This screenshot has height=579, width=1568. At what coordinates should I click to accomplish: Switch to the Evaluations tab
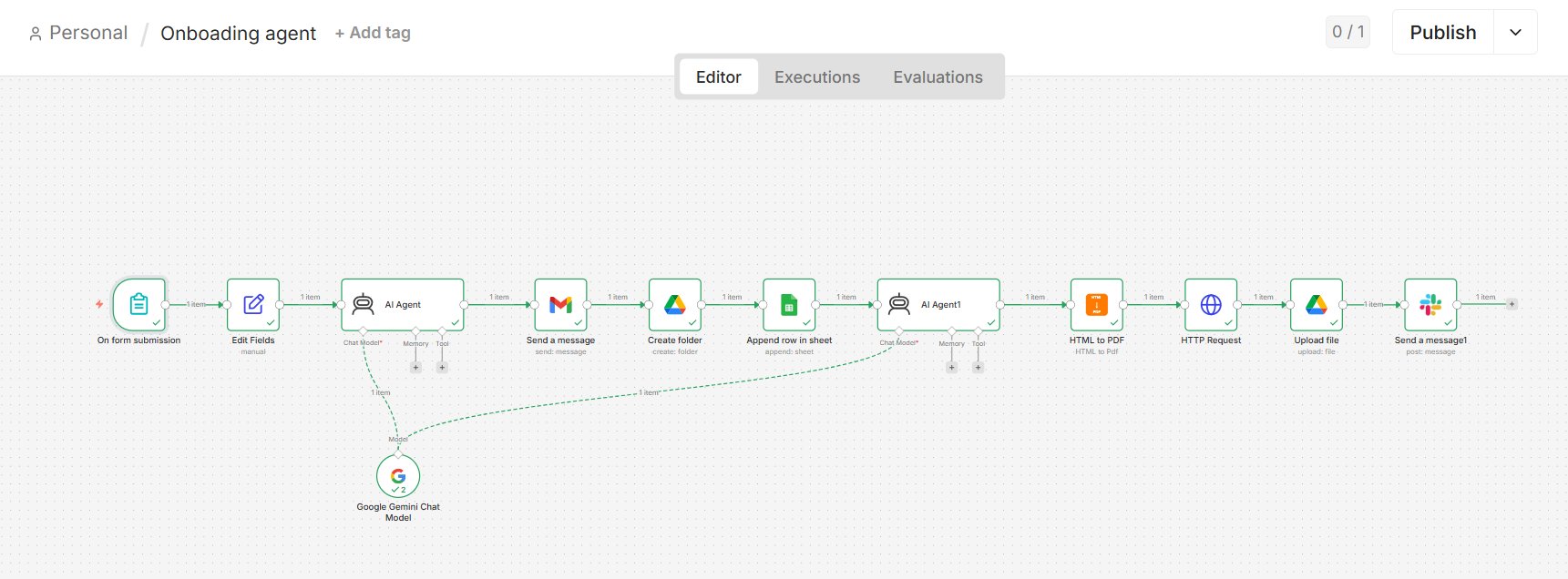[938, 77]
